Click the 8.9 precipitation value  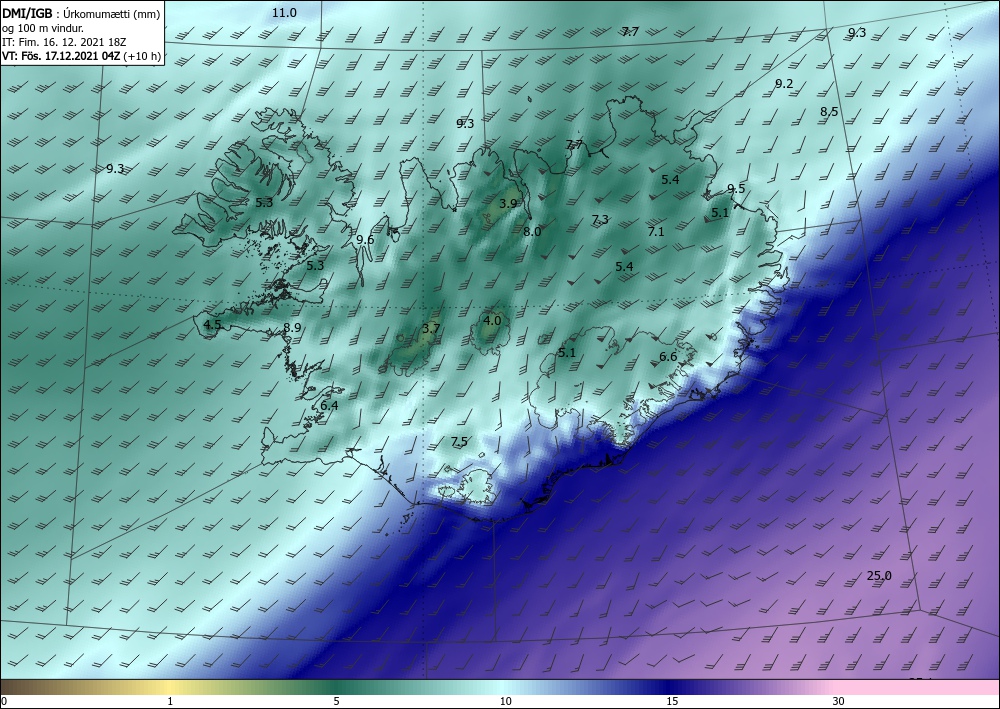292,328
